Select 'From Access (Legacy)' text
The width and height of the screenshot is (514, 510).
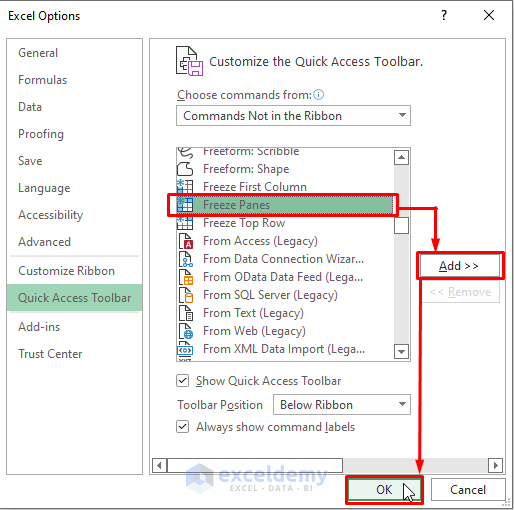[260, 241]
